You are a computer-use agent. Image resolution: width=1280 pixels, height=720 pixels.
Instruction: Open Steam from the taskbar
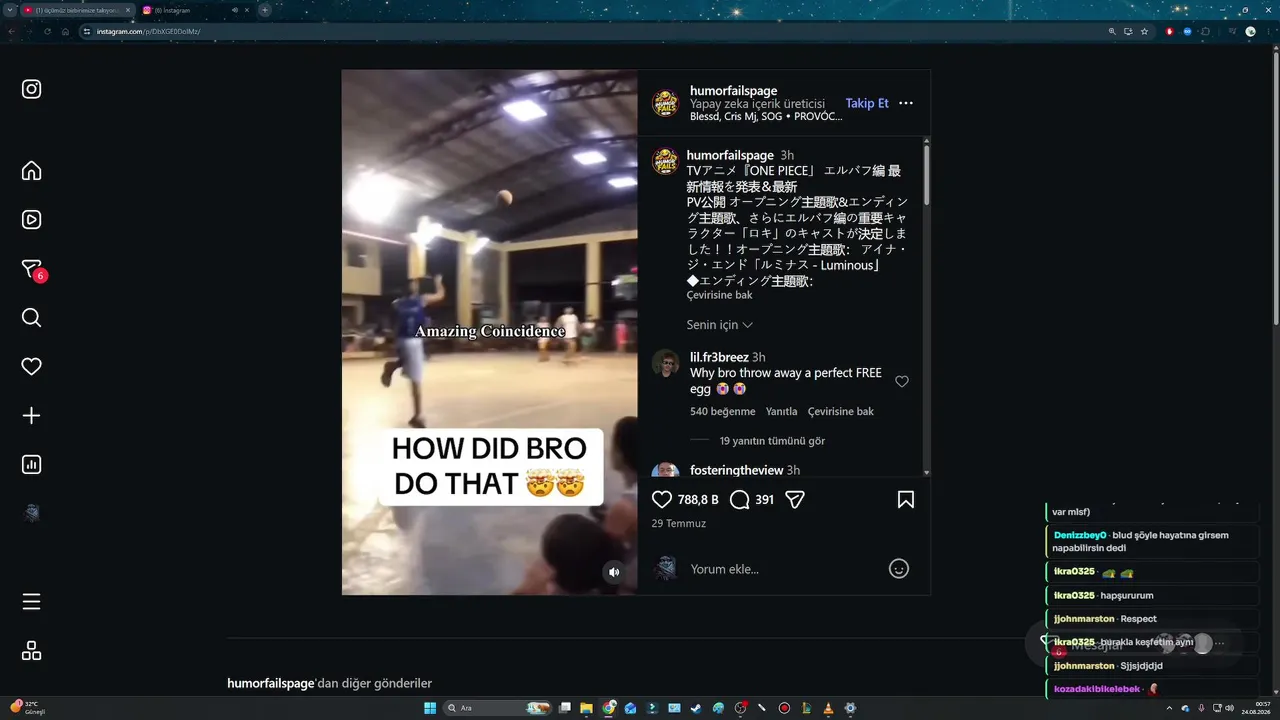pos(697,708)
